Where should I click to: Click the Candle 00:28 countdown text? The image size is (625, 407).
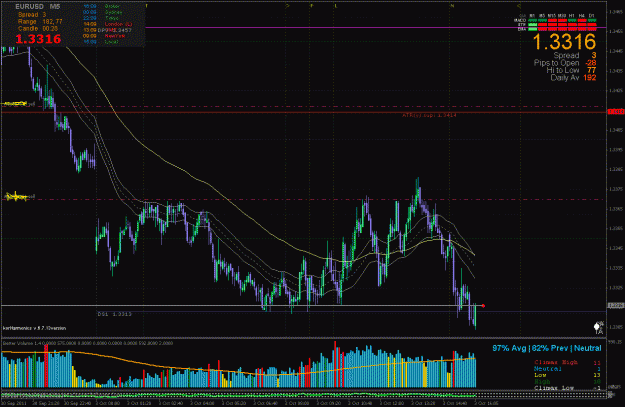[38, 29]
